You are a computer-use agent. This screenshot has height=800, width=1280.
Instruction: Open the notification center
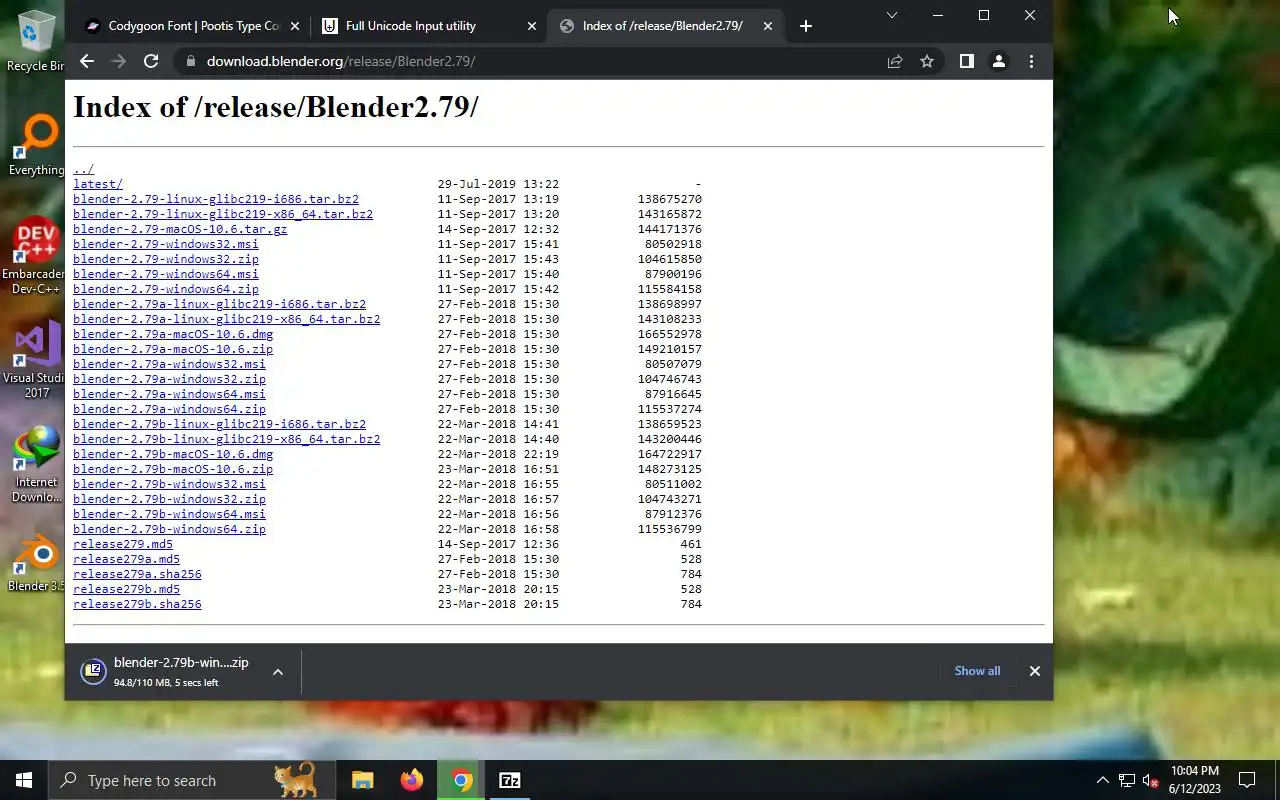click(x=1247, y=780)
